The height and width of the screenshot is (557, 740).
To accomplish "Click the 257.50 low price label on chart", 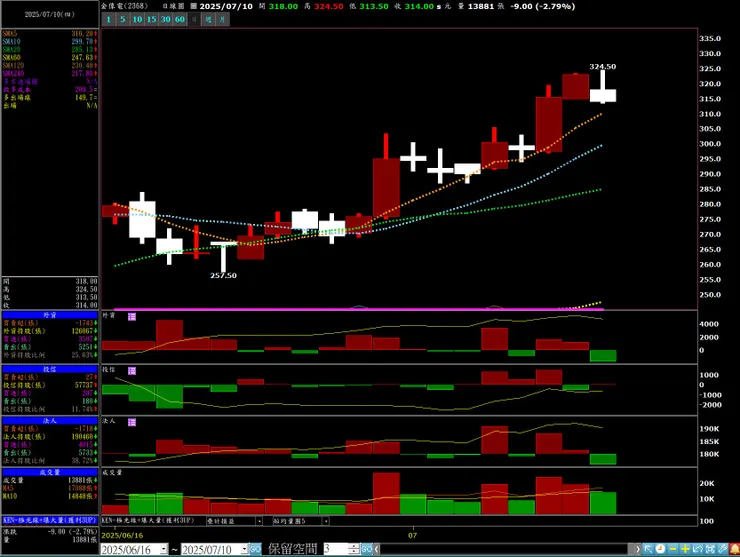I will click(x=223, y=275).
